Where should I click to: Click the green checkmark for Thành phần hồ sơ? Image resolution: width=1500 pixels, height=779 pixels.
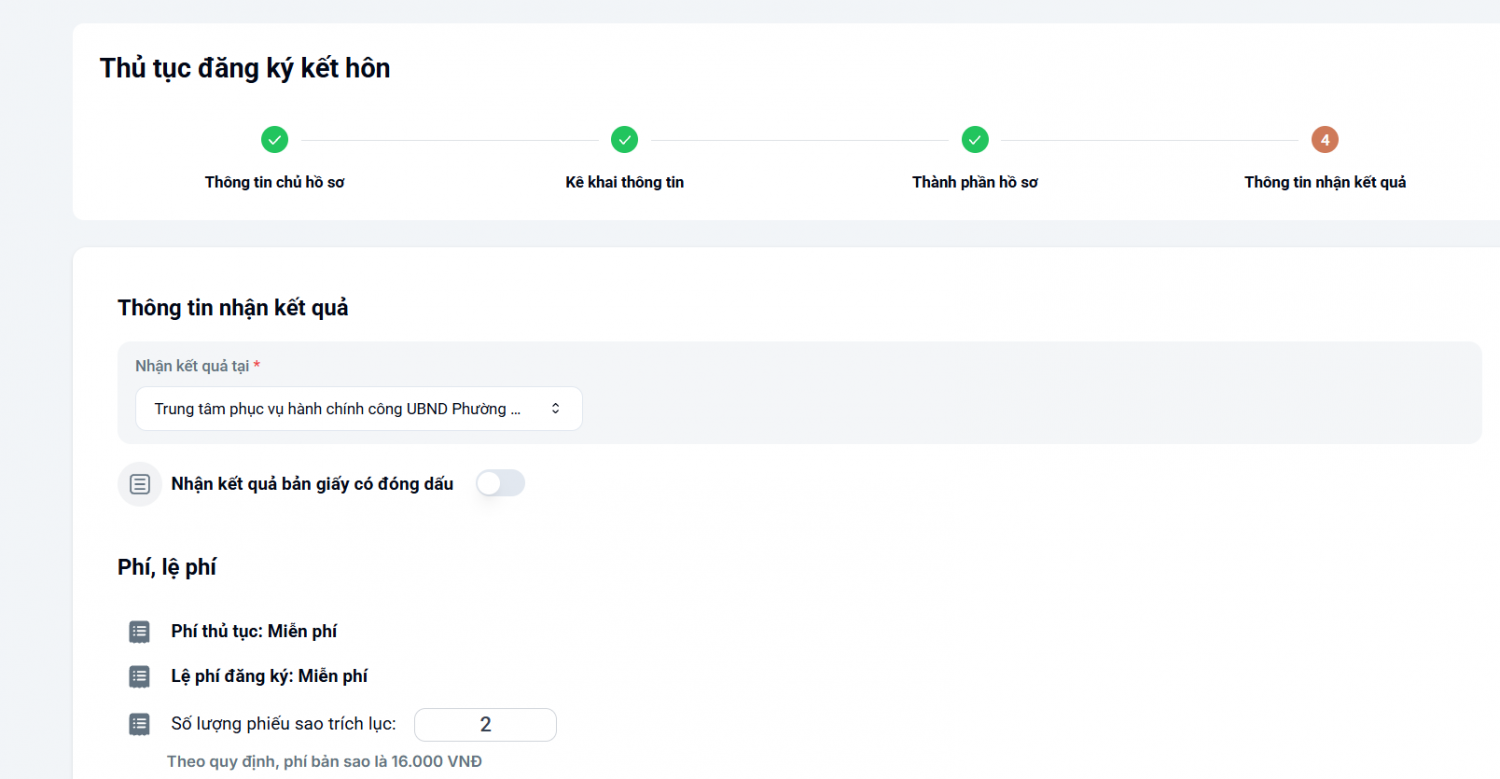[975, 140]
